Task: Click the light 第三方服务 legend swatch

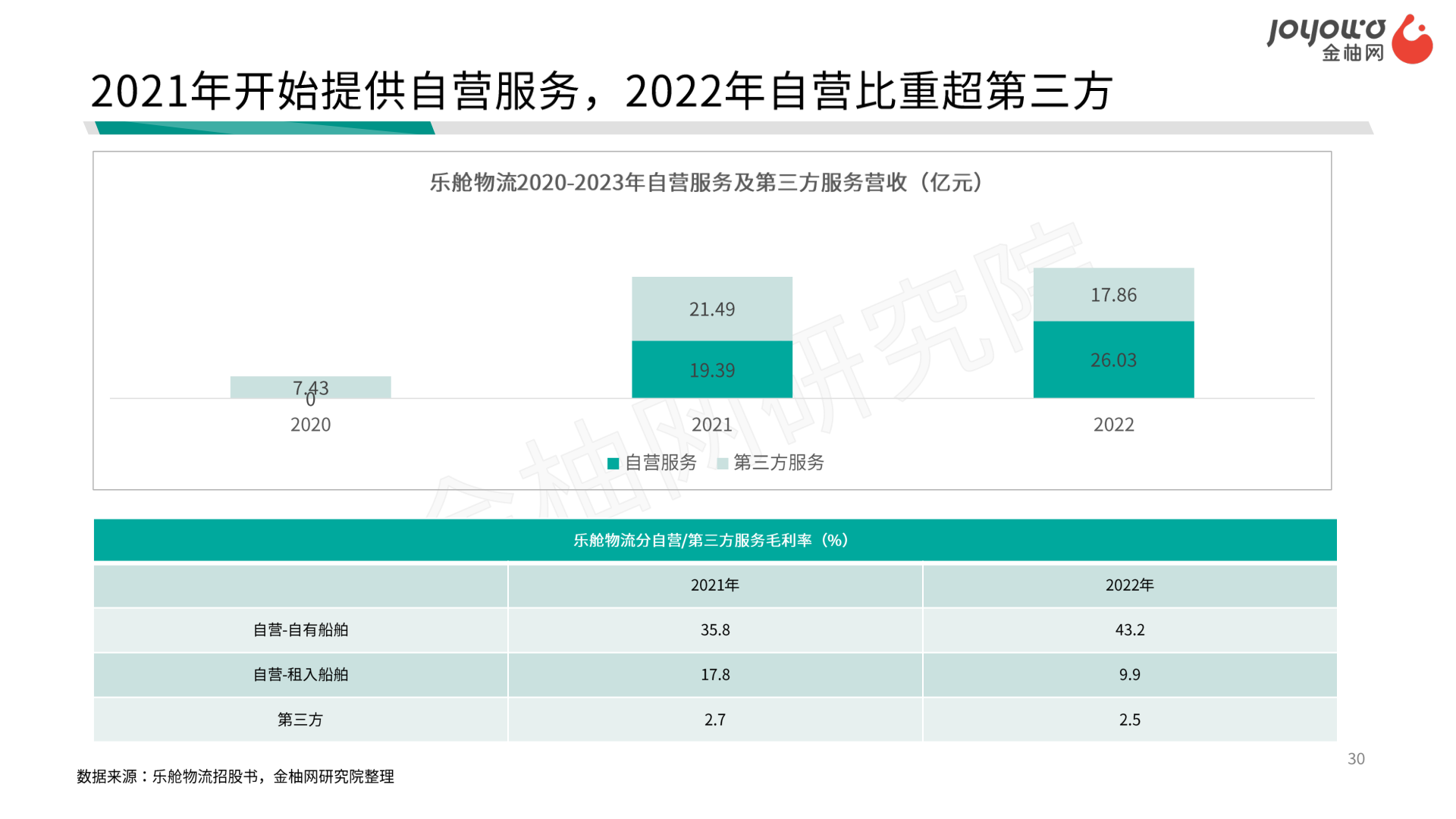Action: tap(723, 463)
